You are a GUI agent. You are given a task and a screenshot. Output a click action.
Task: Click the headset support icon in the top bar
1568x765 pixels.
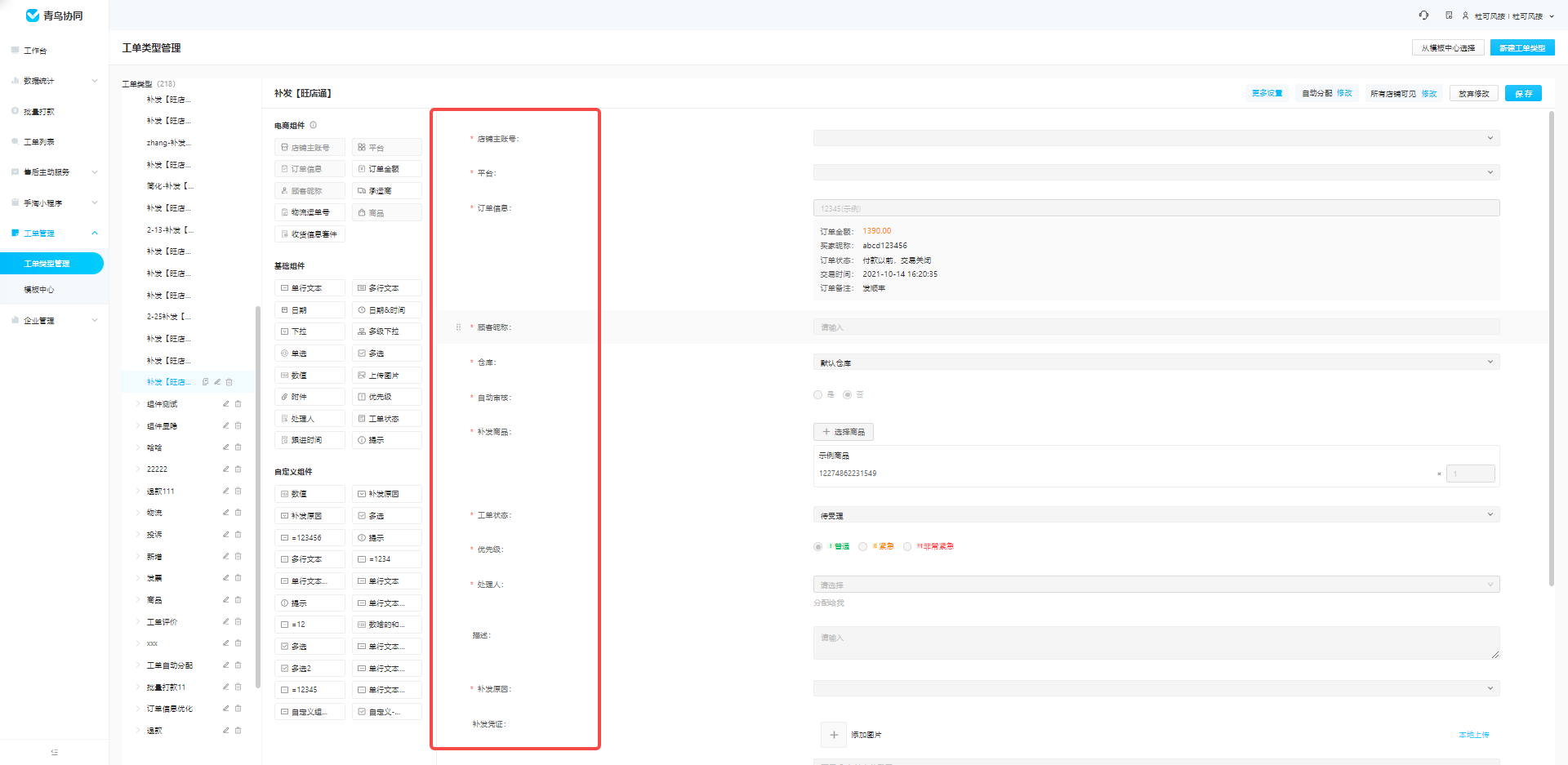click(x=1423, y=16)
